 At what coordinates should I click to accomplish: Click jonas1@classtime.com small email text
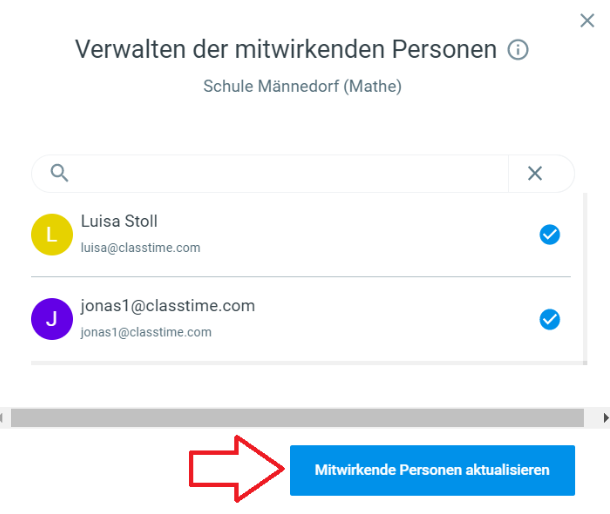point(146,332)
